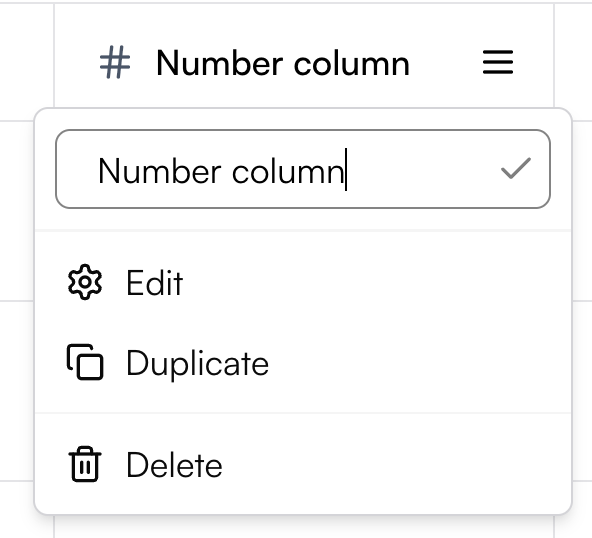Click the word "column" inside the rename field
The height and width of the screenshot is (538, 592).
point(288,171)
